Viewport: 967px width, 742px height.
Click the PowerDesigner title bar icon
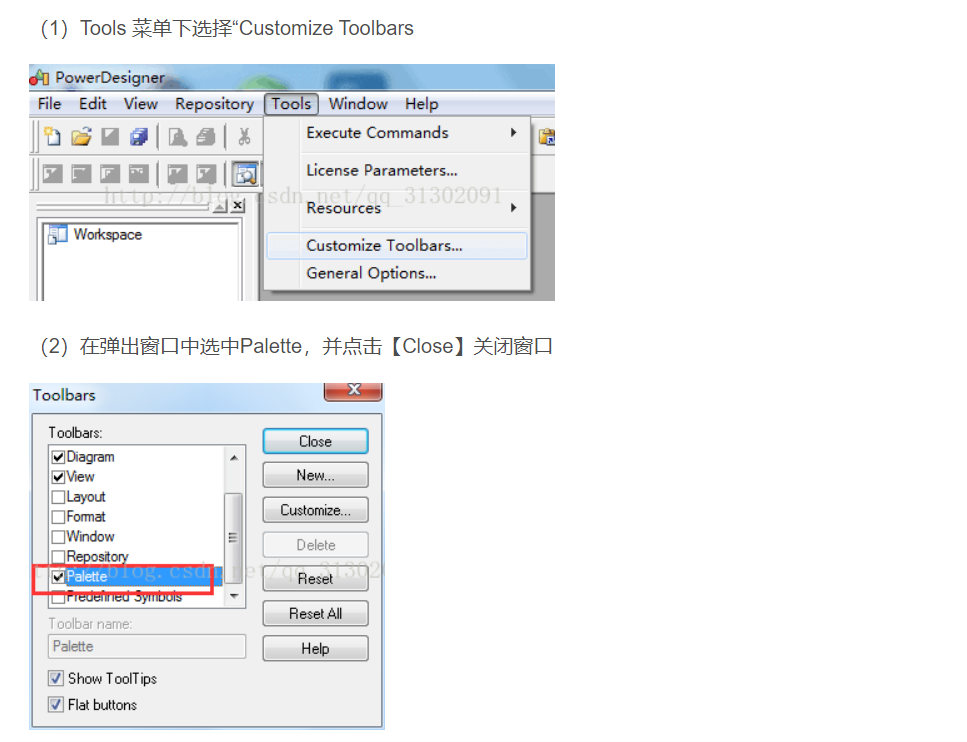39,78
